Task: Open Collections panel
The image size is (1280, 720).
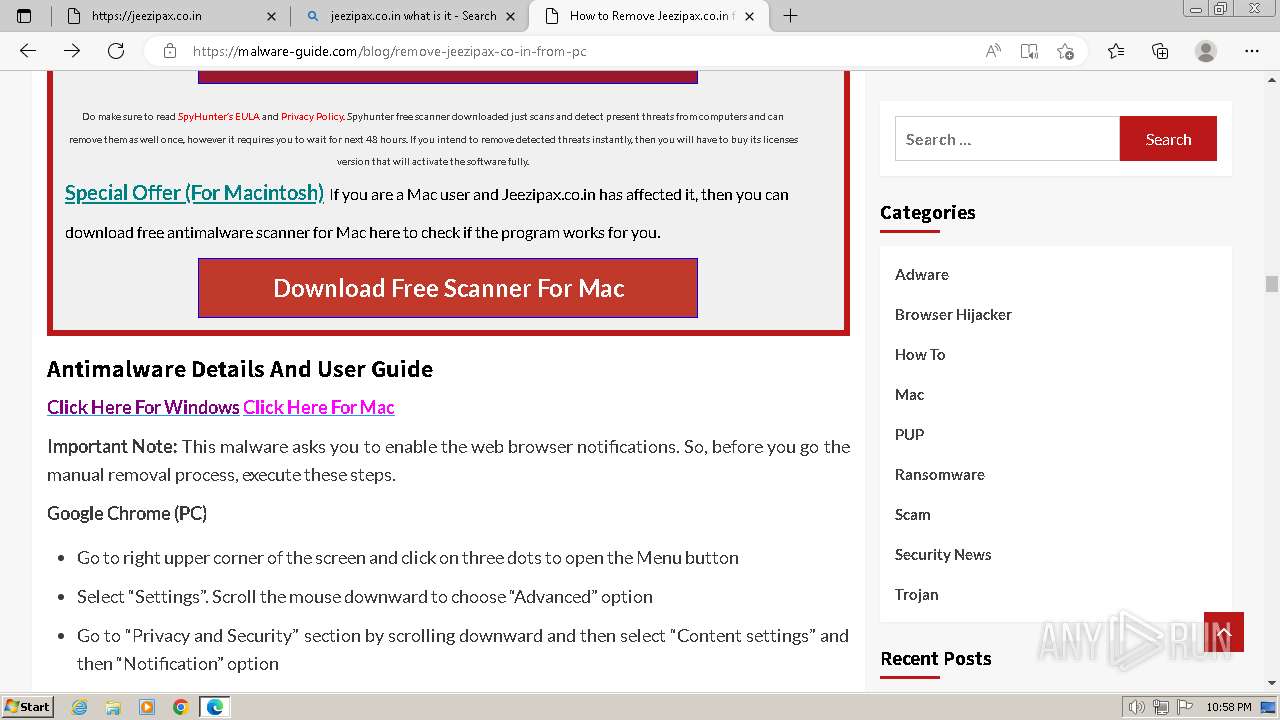Action: tap(1160, 51)
